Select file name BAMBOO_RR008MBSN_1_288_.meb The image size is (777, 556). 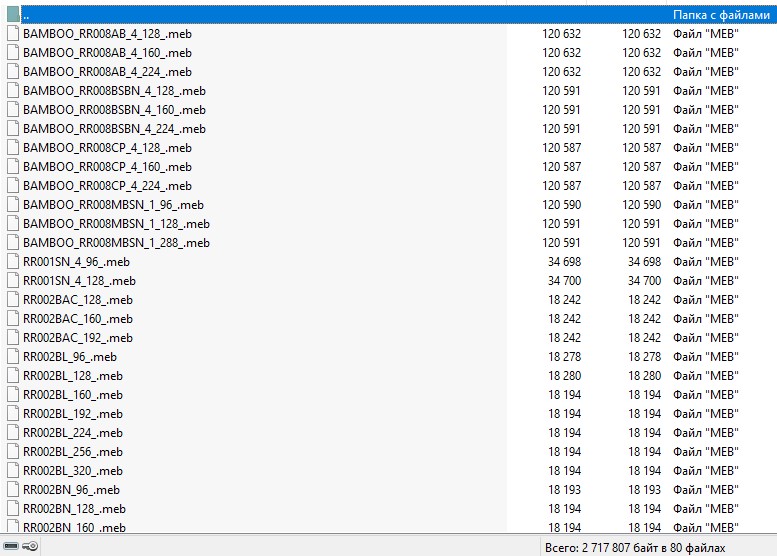[116, 243]
